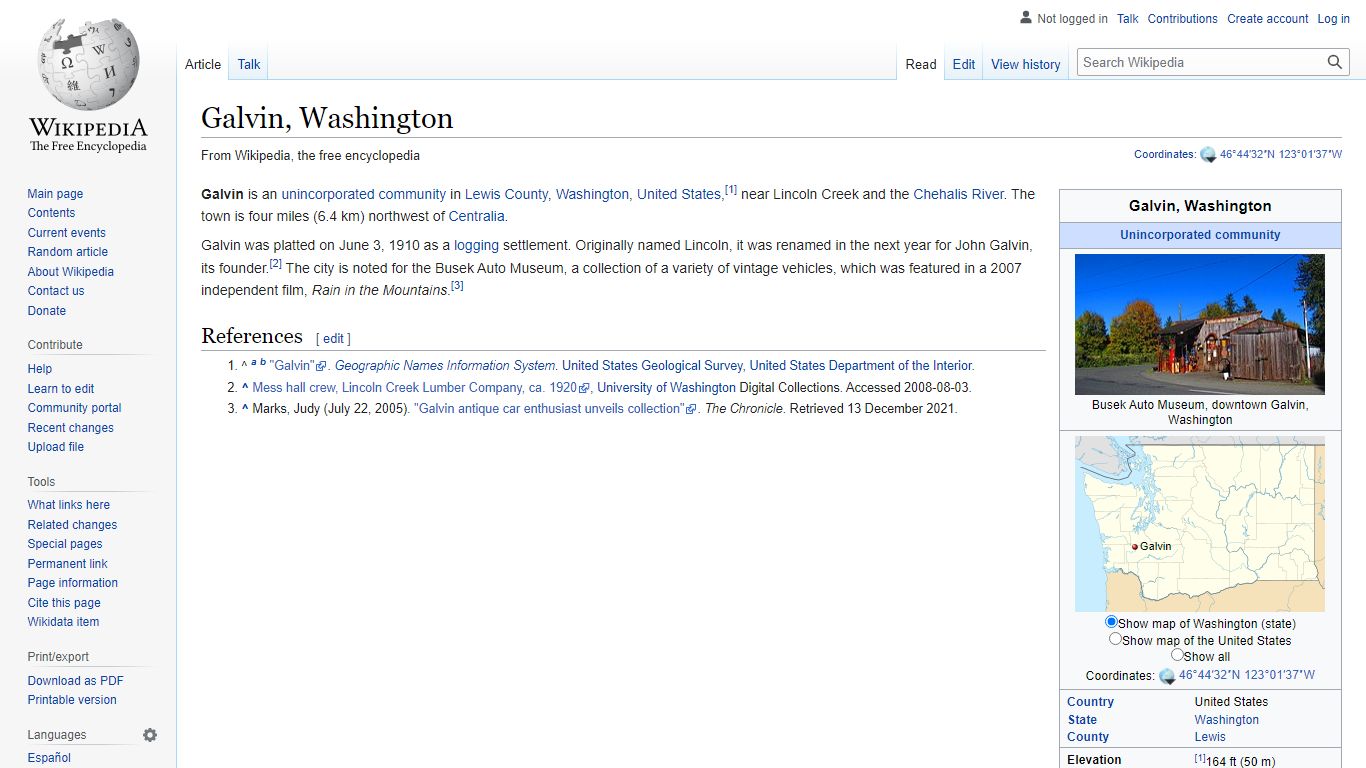Open the Contributions link in the header
This screenshot has width=1366, height=768.
pyautogui.click(x=1183, y=19)
